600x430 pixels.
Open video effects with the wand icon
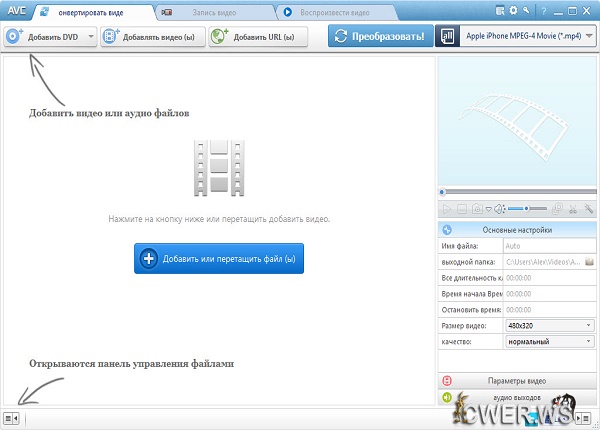coord(588,209)
